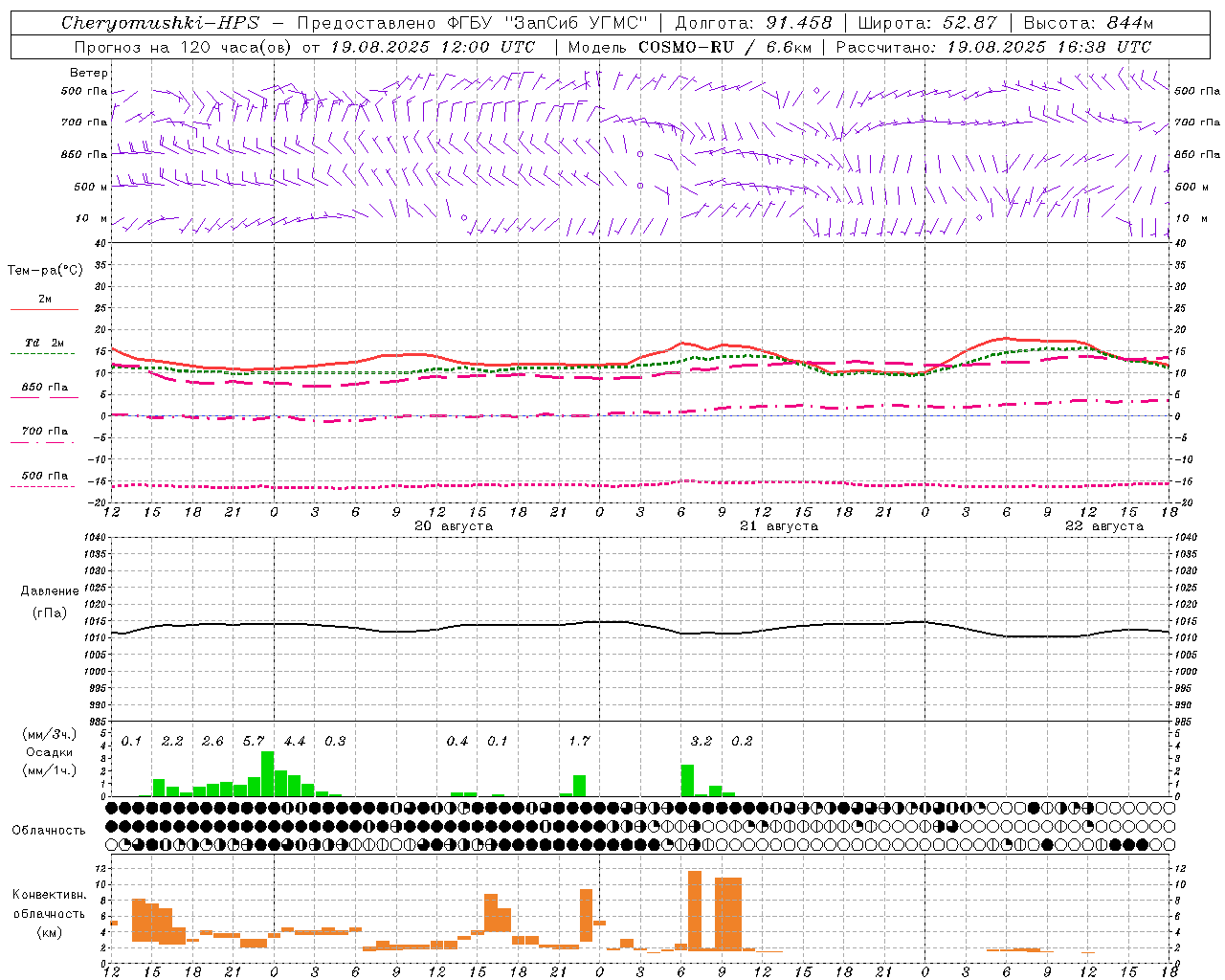Click the 21 августа date label
The width and height of the screenshot is (1225, 980).
pos(779,526)
